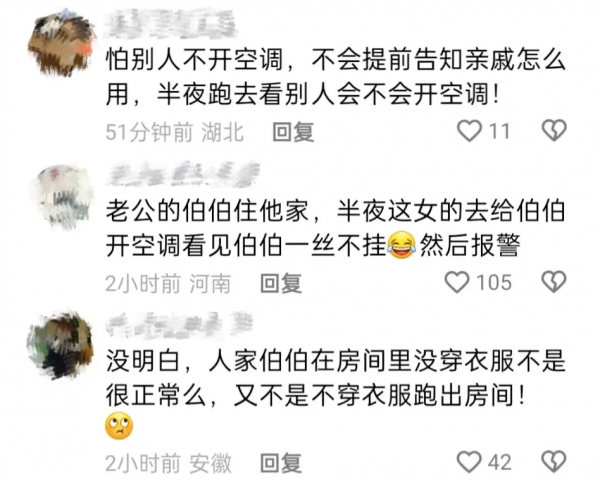Reply to the 51分钟前 湖北 comment

coord(293,132)
